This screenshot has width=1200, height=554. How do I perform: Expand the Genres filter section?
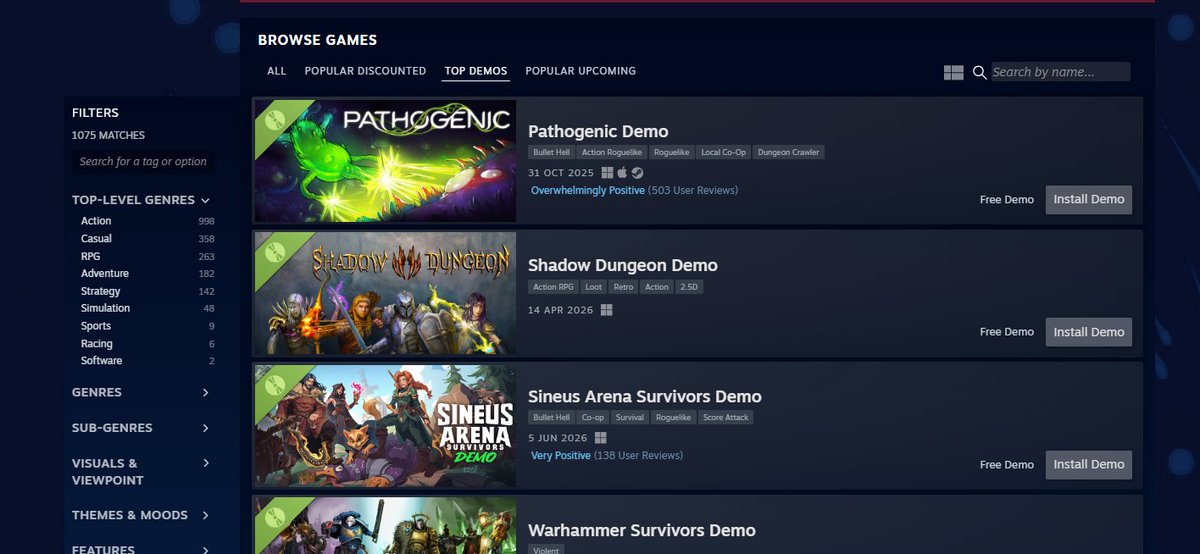pos(206,392)
